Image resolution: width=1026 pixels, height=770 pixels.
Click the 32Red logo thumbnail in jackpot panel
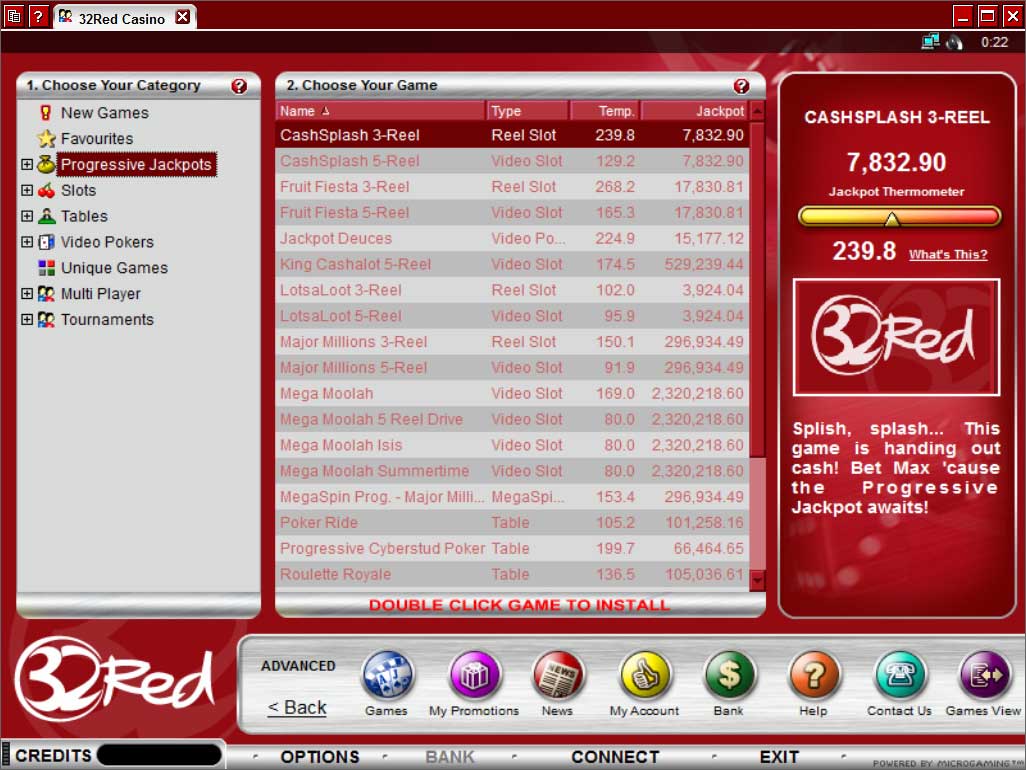point(896,337)
